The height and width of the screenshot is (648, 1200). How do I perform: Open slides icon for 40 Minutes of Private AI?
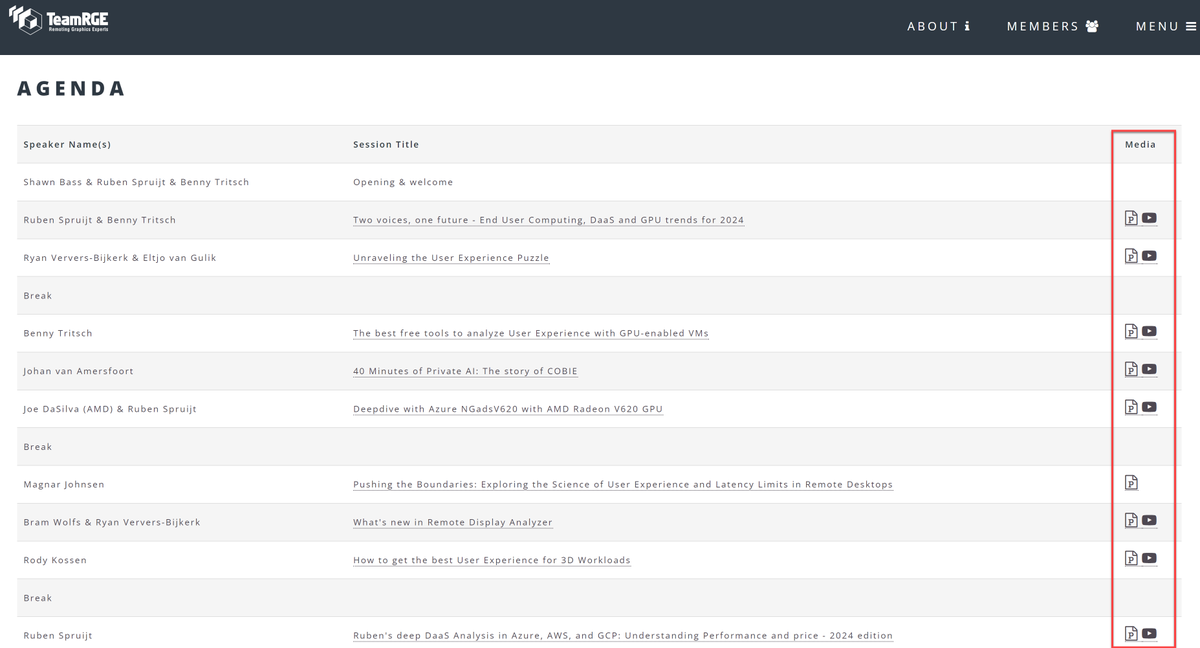coord(1131,369)
